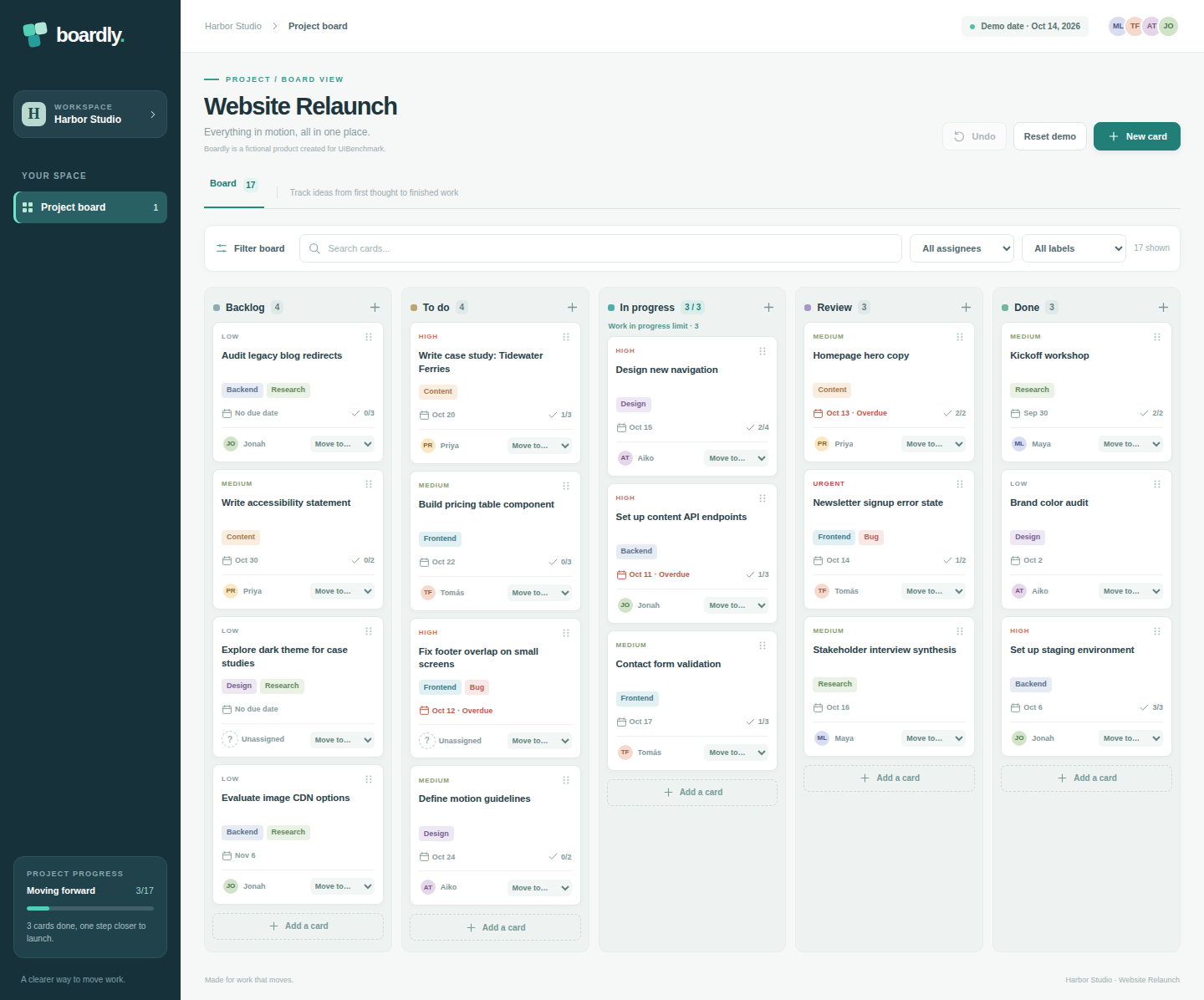This screenshot has width=1204, height=1000.
Task: Click Add a card under Backlog column
Action: [x=298, y=926]
